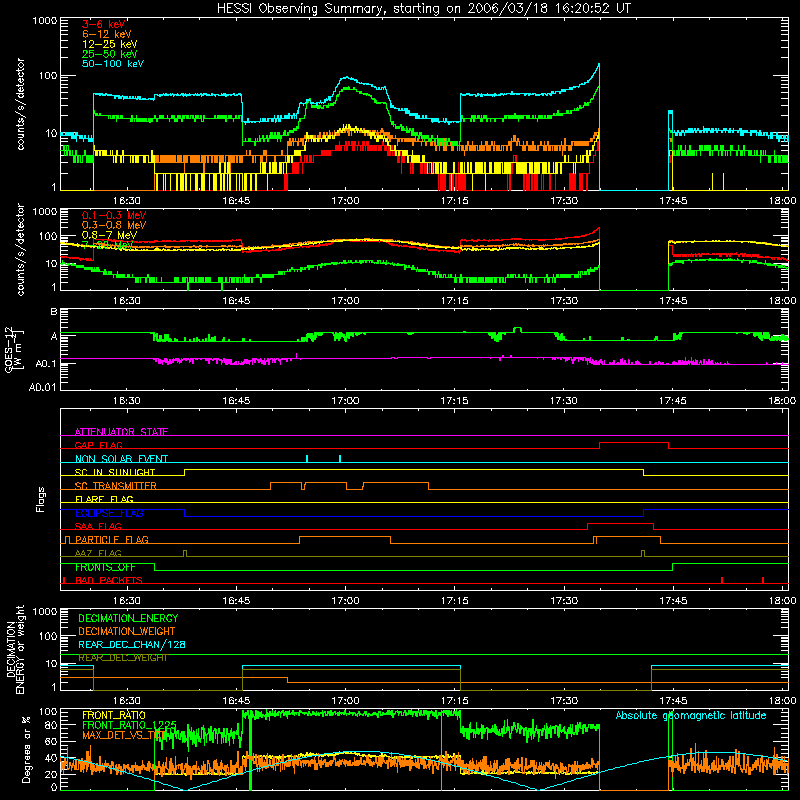Click the DECIMATION_WEIGHT legend label
This screenshot has width=800, height=800.
pos(127,631)
